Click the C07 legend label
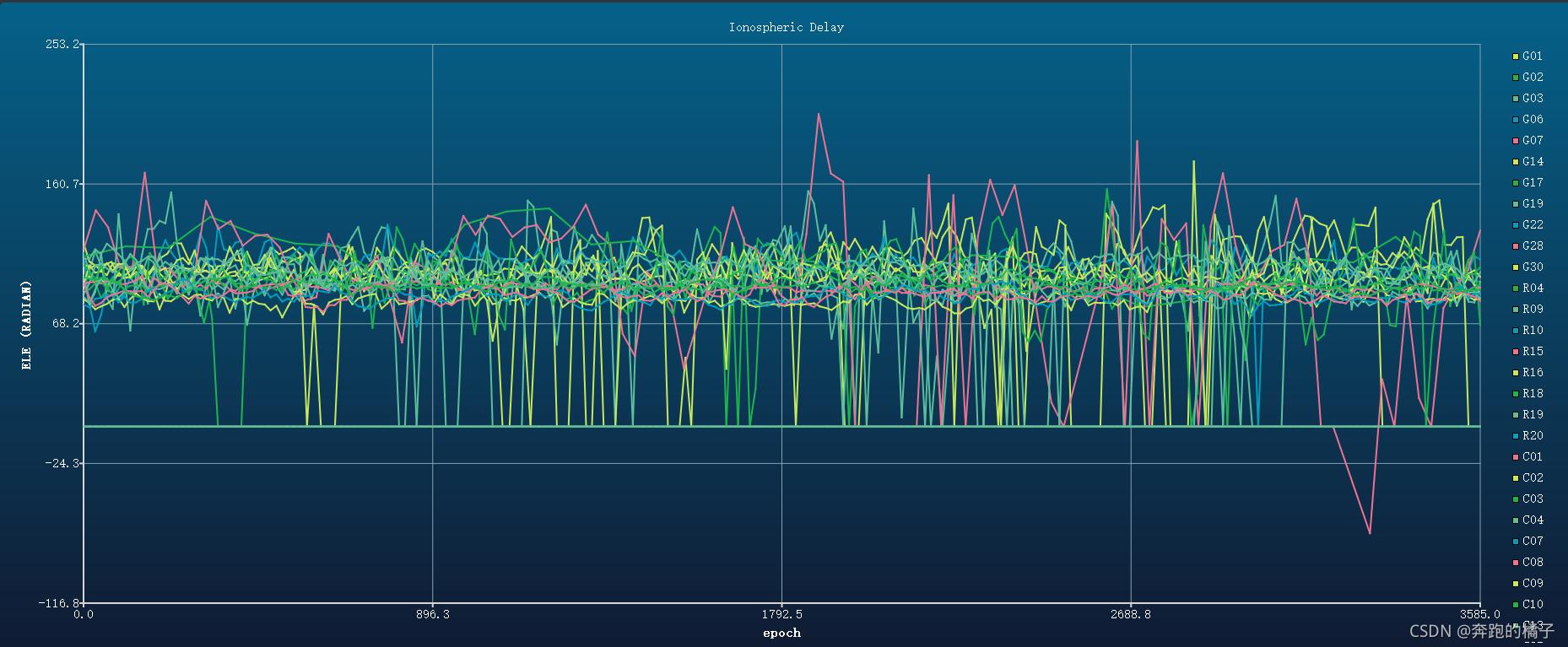The height and width of the screenshot is (647, 1568). 1527,542
